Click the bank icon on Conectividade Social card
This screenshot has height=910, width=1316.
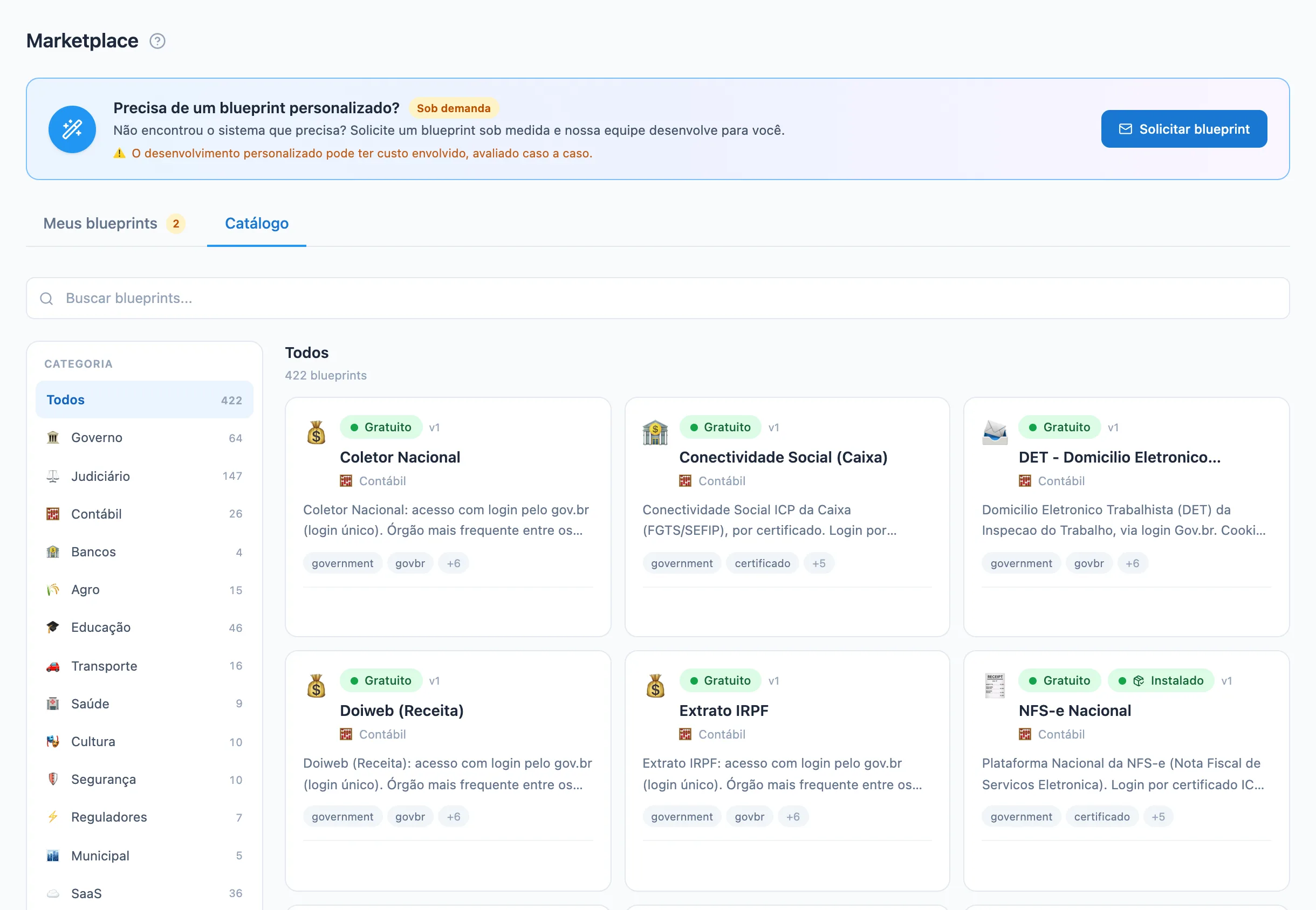click(655, 432)
